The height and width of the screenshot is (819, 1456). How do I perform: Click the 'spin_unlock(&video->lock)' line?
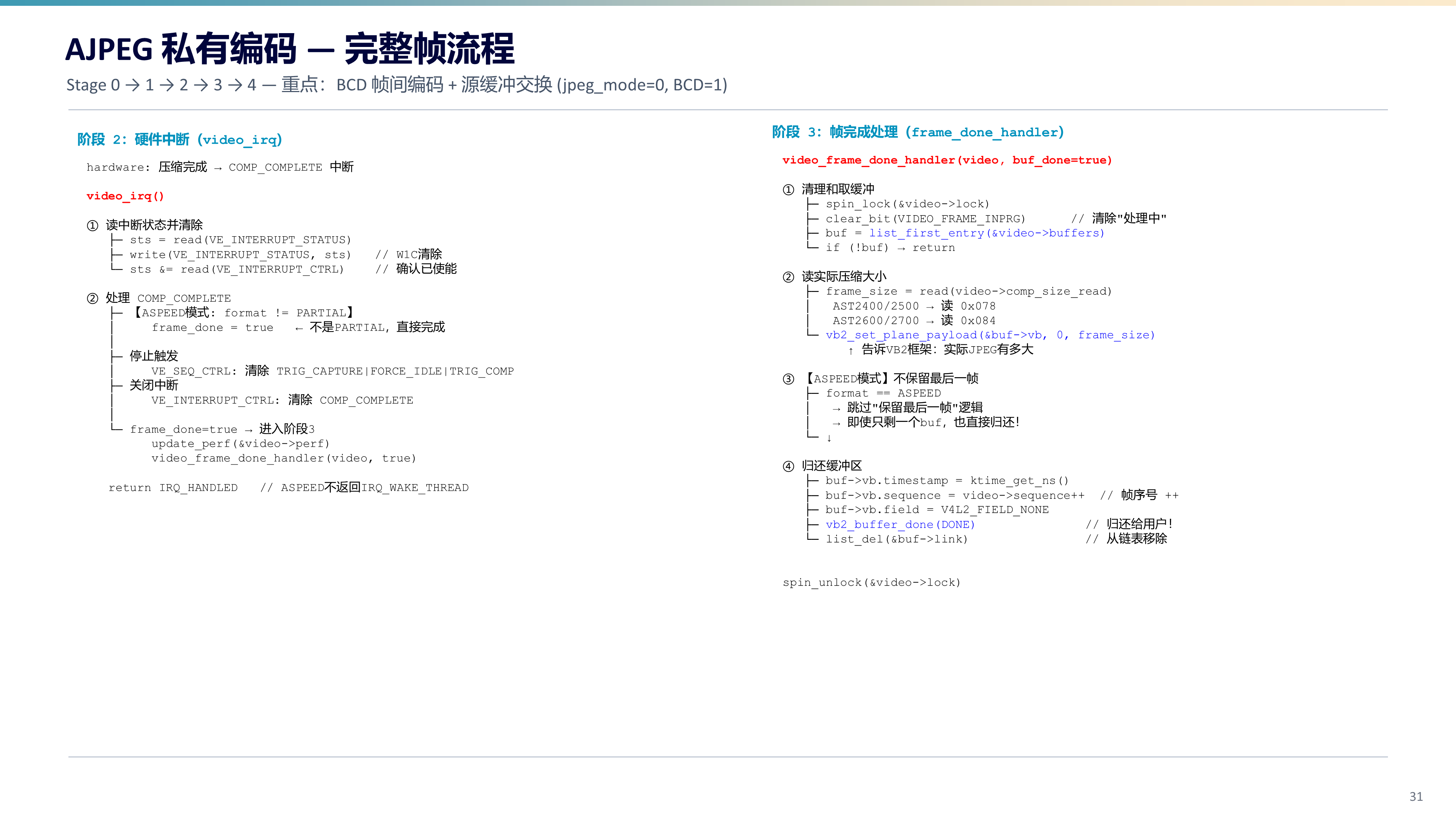pyautogui.click(x=871, y=583)
